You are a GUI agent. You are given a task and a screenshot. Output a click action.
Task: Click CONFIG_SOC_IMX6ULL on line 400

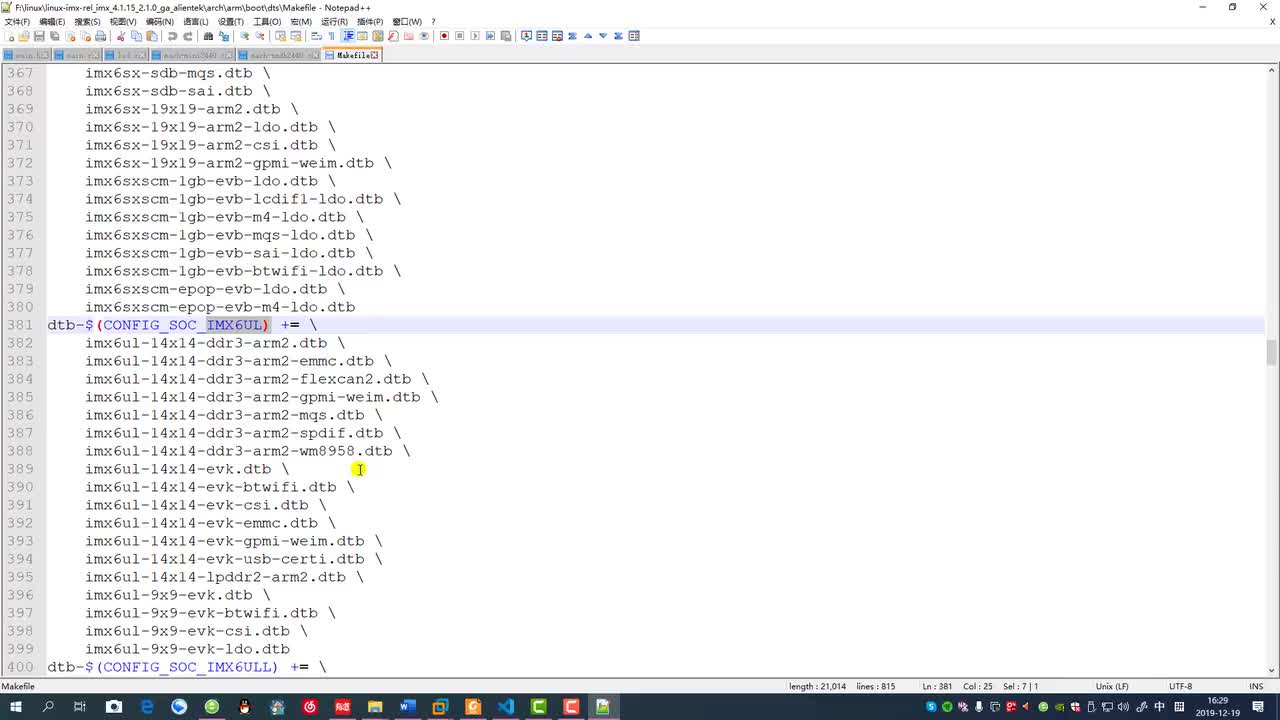click(188, 667)
